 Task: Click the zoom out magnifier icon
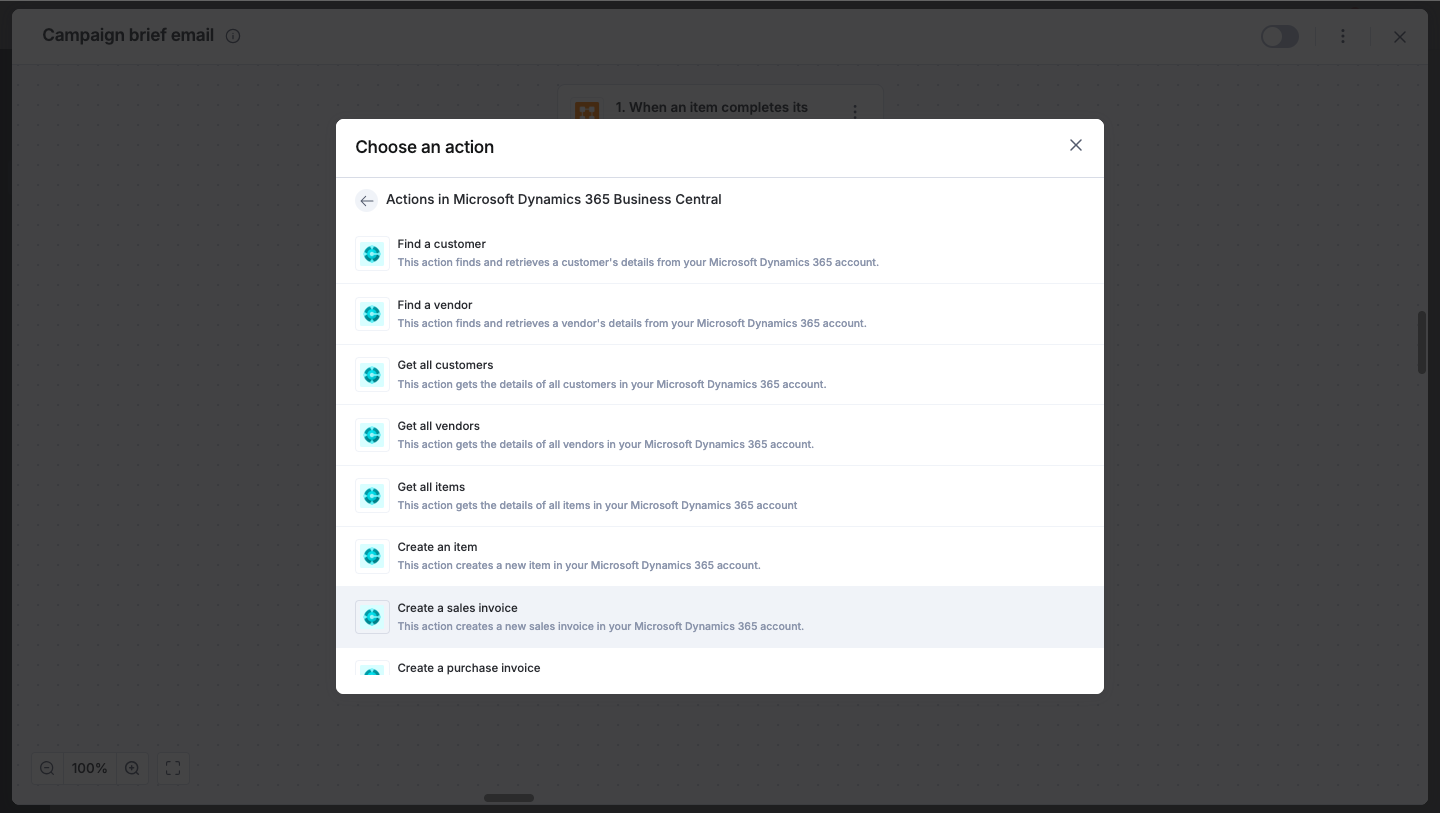pyautogui.click(x=47, y=768)
